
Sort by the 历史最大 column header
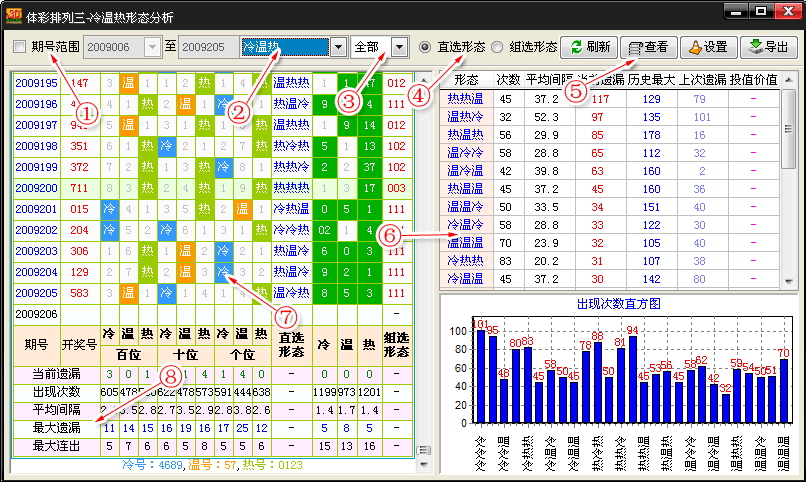point(651,80)
